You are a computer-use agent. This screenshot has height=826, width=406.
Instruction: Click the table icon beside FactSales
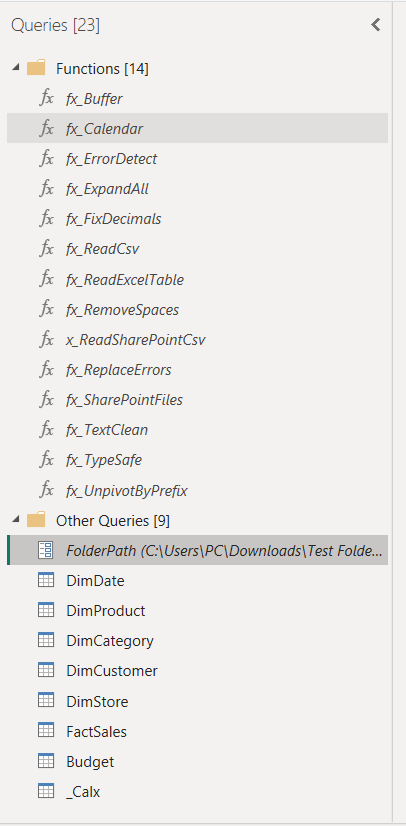click(46, 731)
